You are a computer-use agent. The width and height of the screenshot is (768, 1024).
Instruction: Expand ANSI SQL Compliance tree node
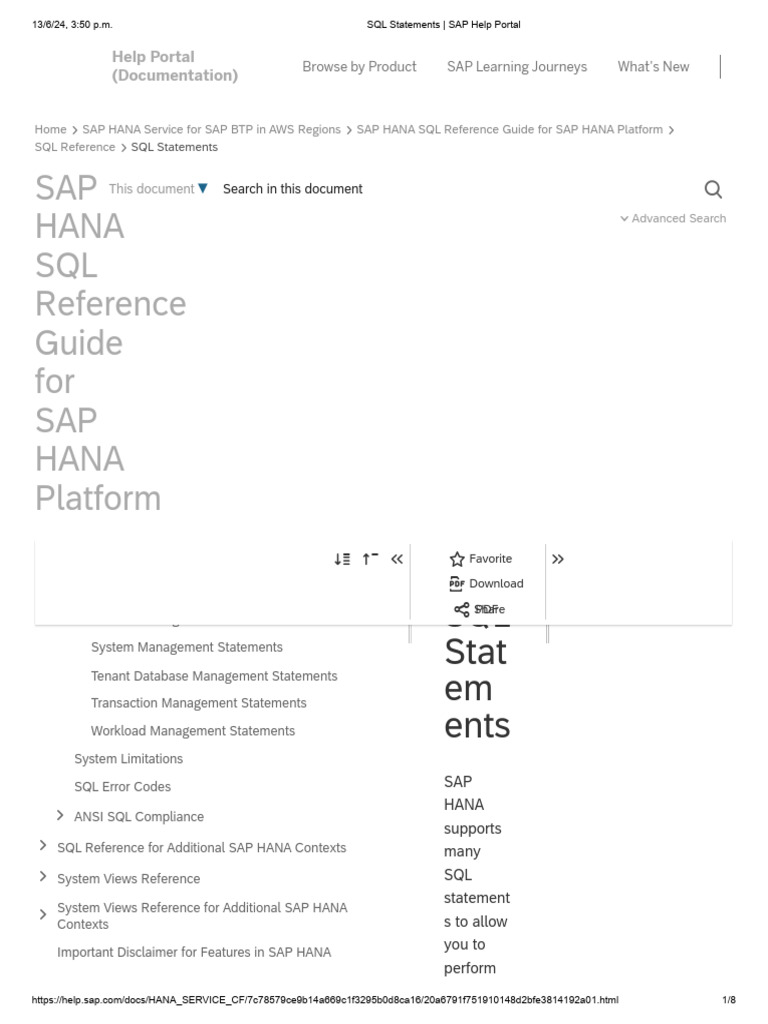tap(60, 816)
